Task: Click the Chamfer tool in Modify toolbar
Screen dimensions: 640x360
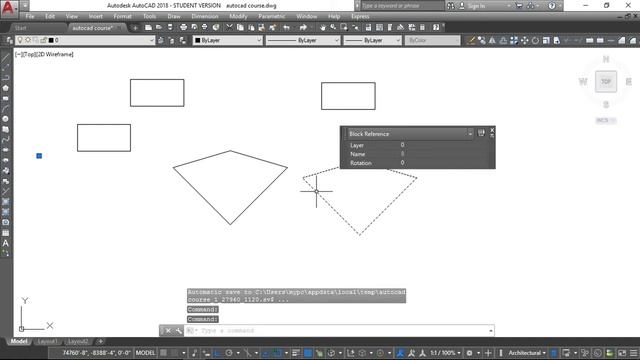Action: (x=621, y=40)
